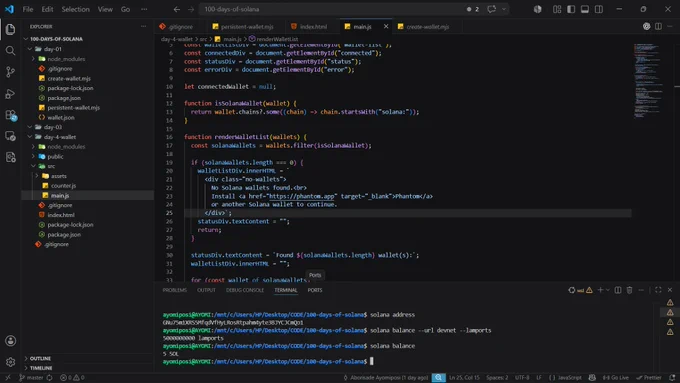Toggle the bottom panel visibility
Image resolution: width=680 pixels, height=383 pixels.
coord(585,9)
